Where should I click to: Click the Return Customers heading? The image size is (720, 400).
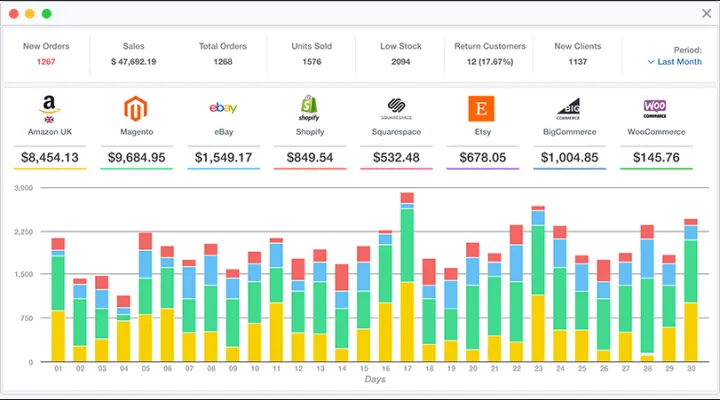coord(490,46)
